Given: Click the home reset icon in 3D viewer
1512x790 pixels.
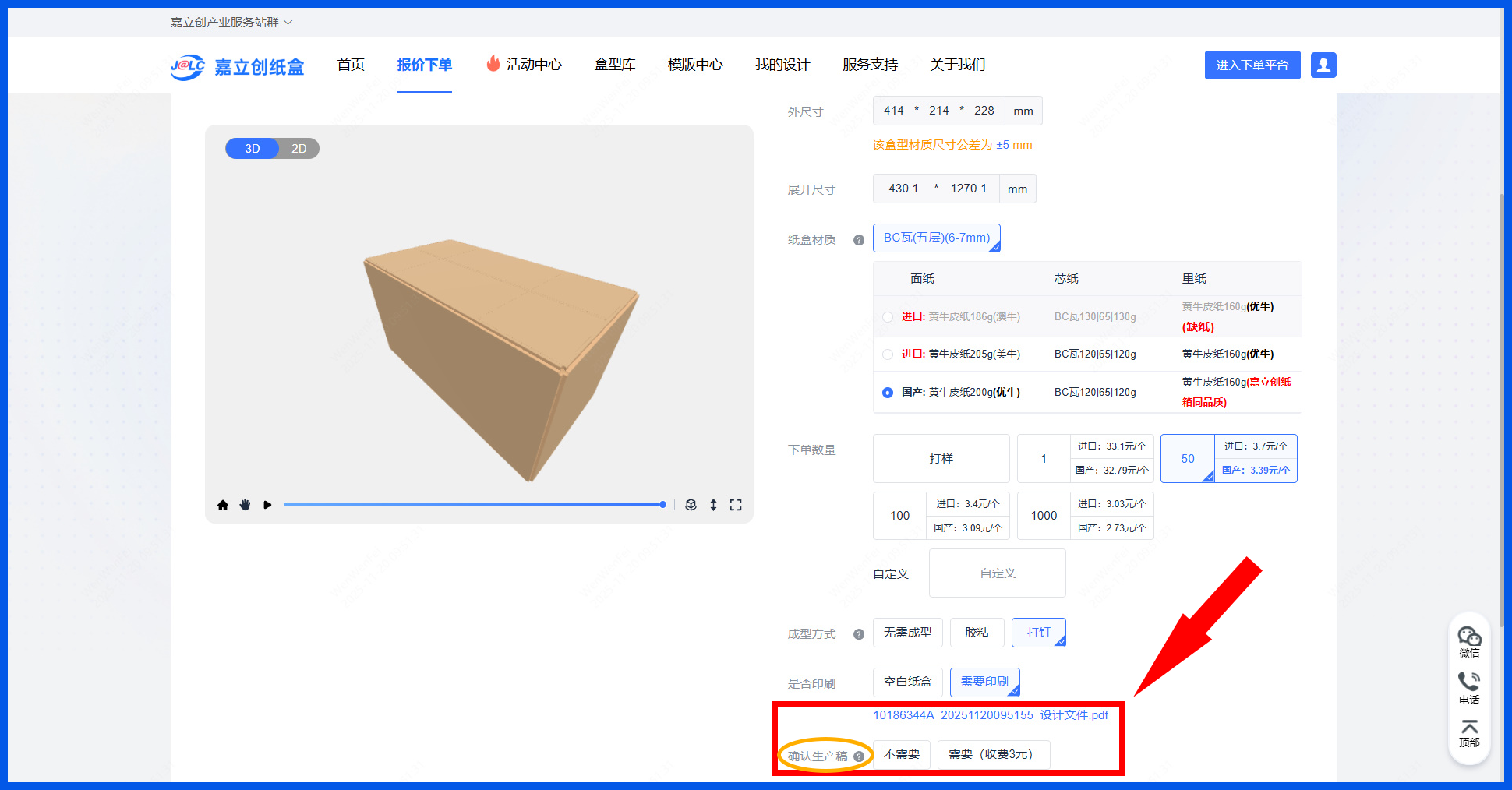Looking at the screenshot, I should (223, 505).
